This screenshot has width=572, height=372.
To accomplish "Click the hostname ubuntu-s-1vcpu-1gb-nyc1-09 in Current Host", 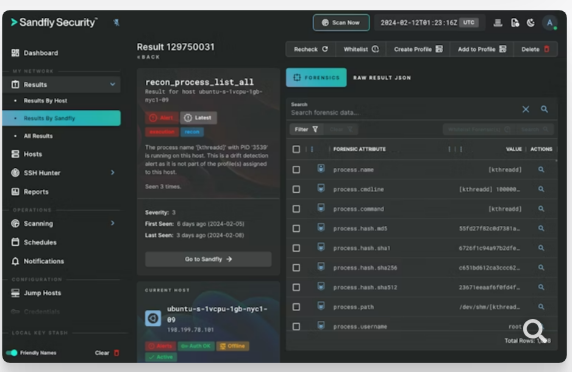I will (x=217, y=314).
